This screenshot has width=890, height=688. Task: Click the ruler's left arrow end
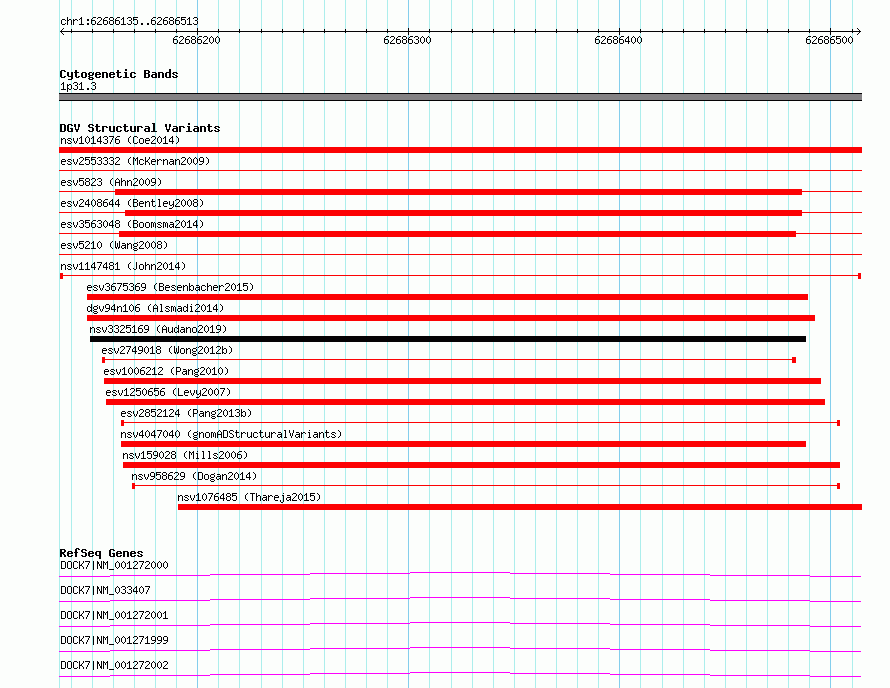62,31
